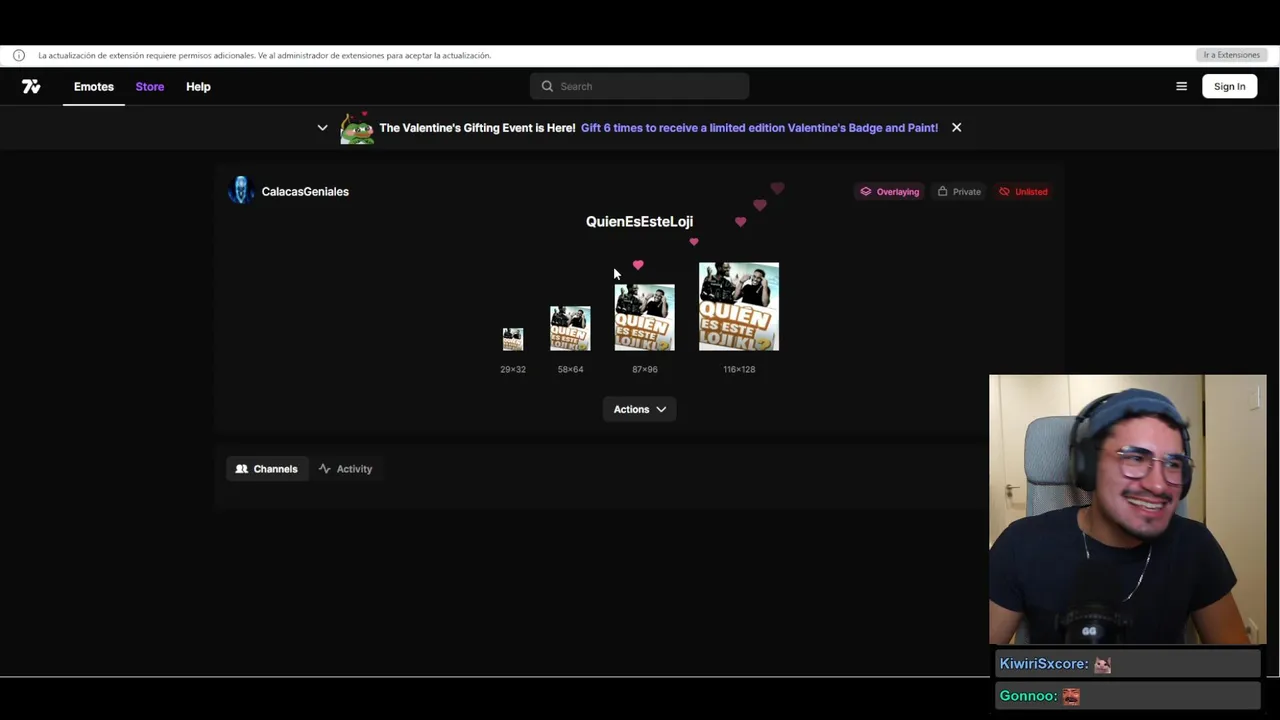Focus the Search input field
Screen dimensions: 1280x720
(640, 86)
